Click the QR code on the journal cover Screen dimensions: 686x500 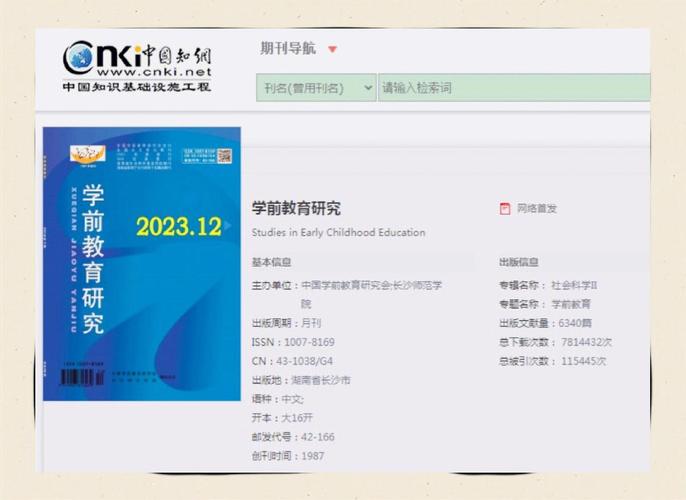pos(225,156)
